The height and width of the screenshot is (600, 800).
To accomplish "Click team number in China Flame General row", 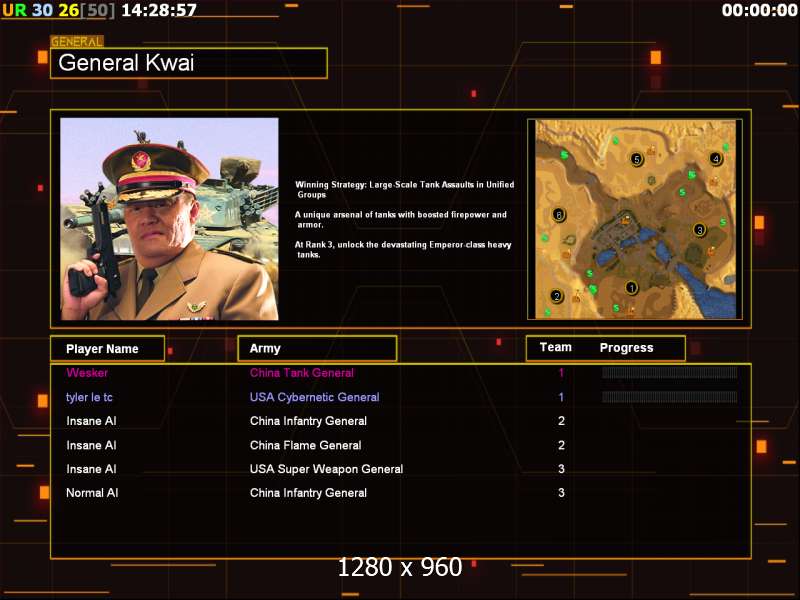I will tap(561, 445).
